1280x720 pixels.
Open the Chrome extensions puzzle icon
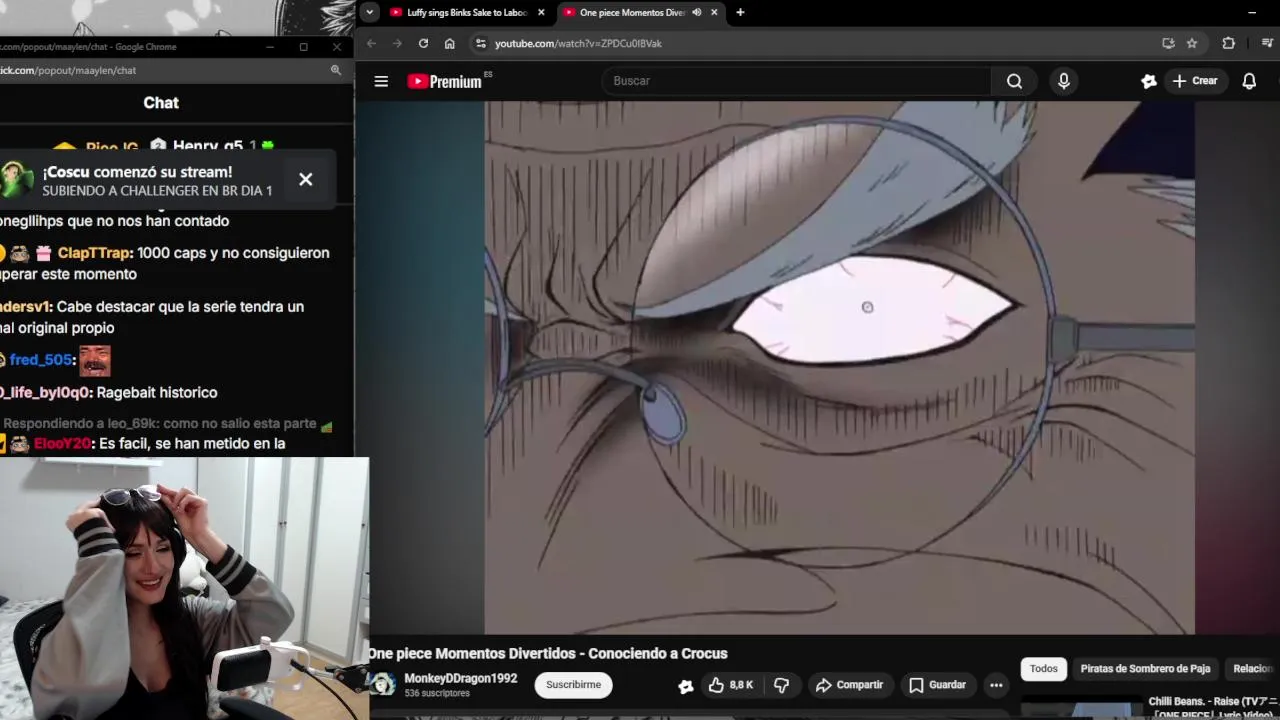coord(1228,43)
